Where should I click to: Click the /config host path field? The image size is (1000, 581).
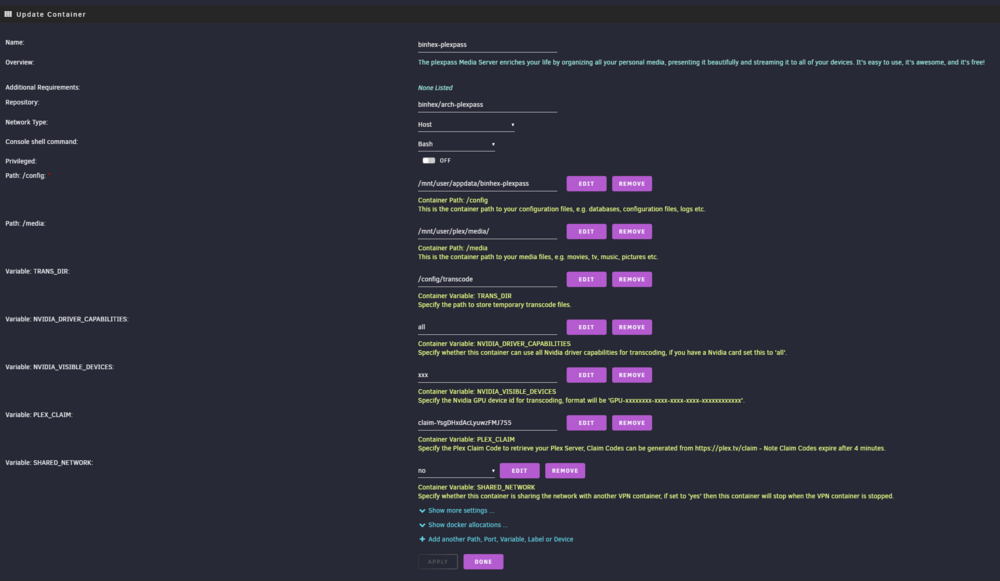(x=487, y=184)
